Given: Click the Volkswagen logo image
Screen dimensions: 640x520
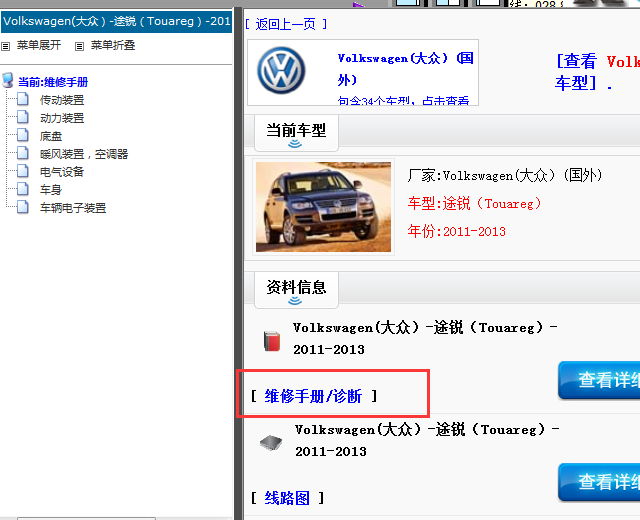Looking at the screenshot, I should (281, 71).
